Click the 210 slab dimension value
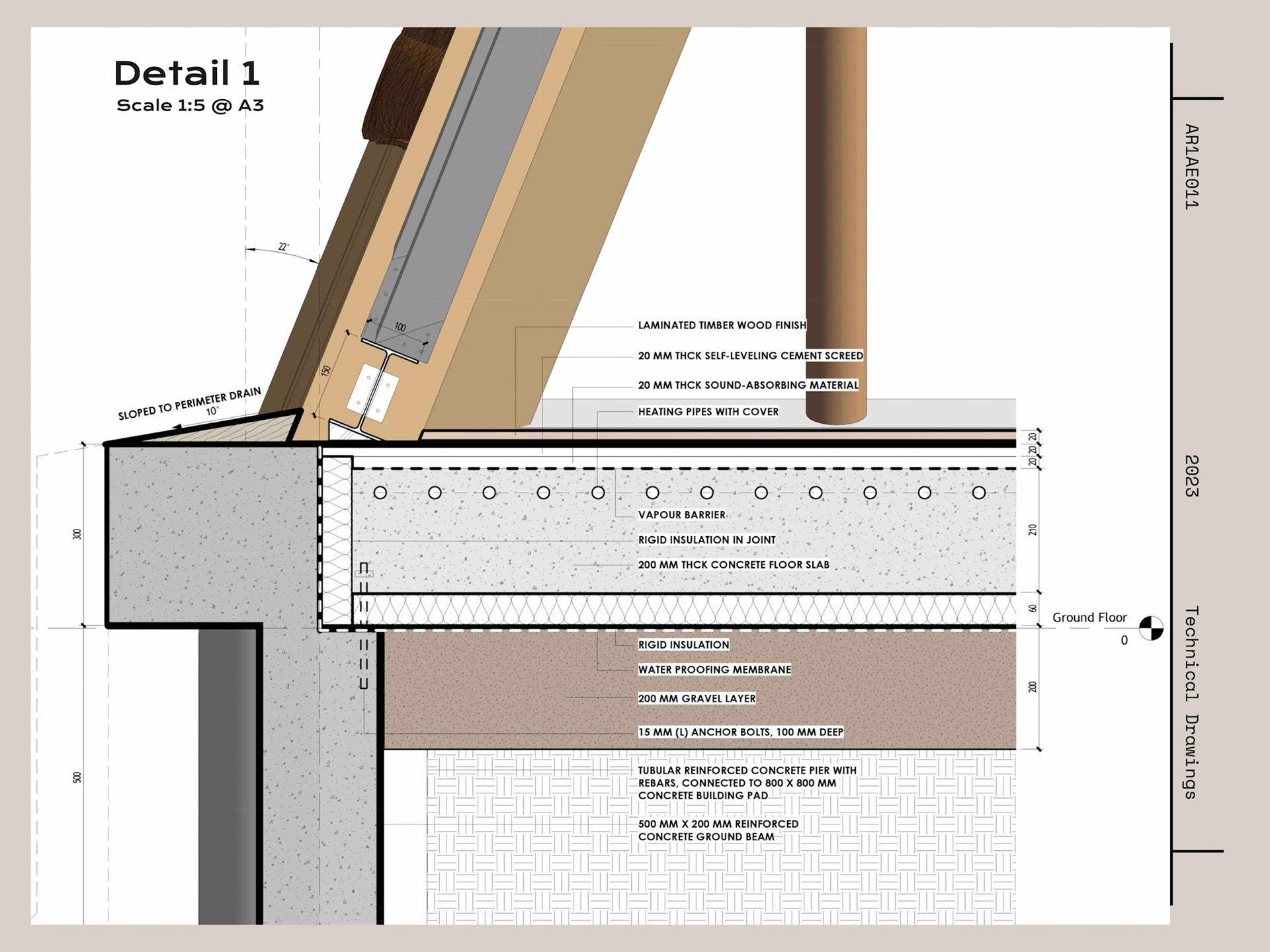The height and width of the screenshot is (952, 1270). (1033, 530)
